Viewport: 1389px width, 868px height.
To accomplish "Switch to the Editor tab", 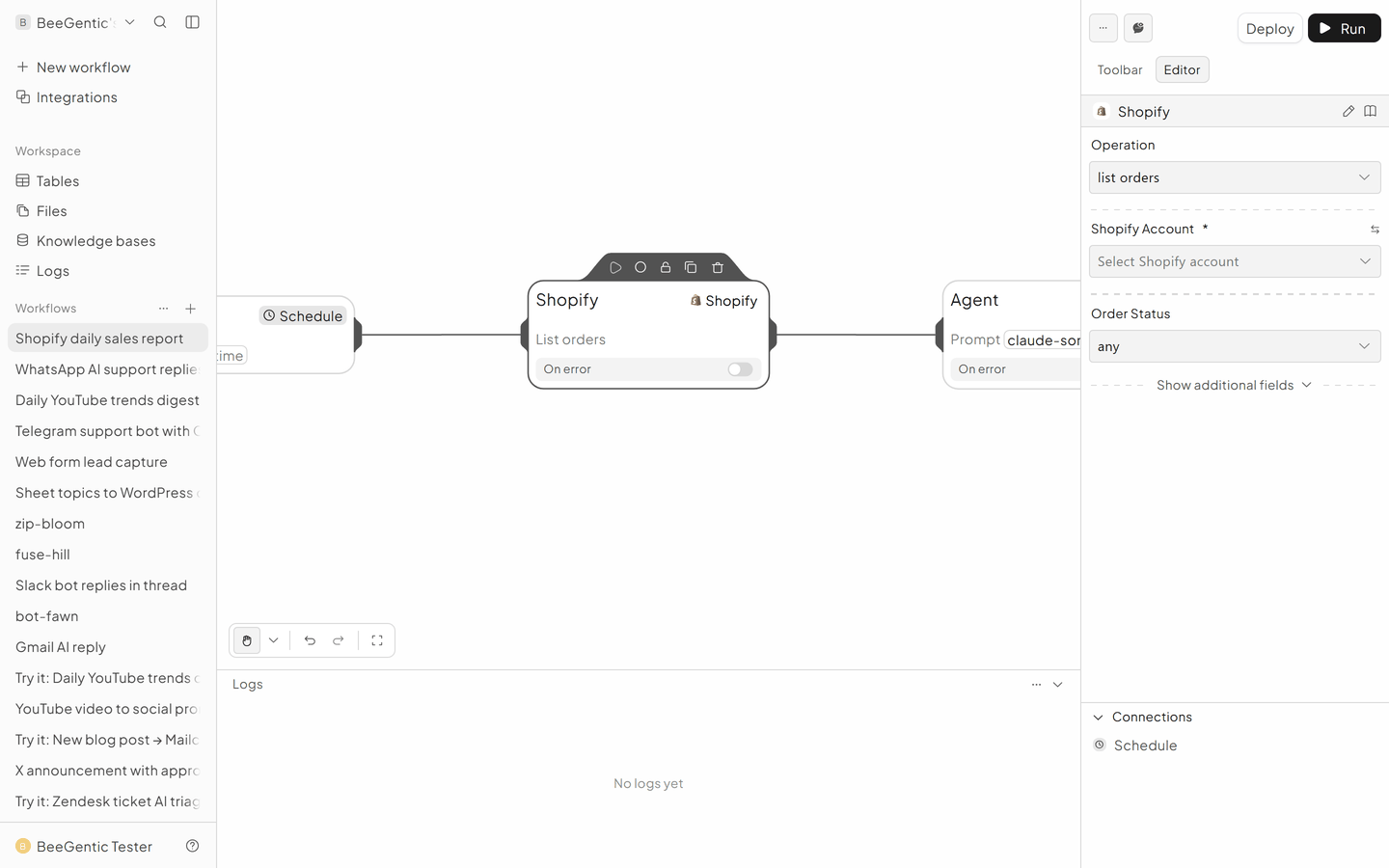I will tap(1182, 69).
